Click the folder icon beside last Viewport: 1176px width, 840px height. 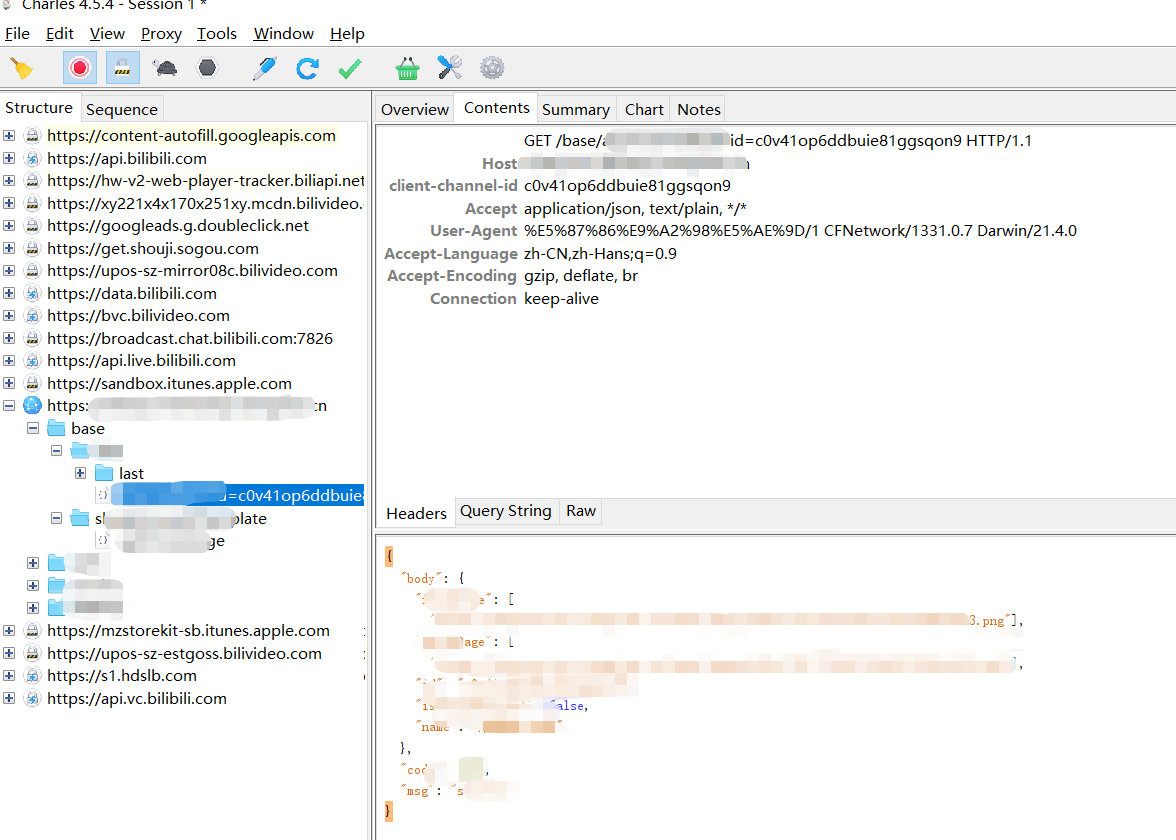coord(104,473)
